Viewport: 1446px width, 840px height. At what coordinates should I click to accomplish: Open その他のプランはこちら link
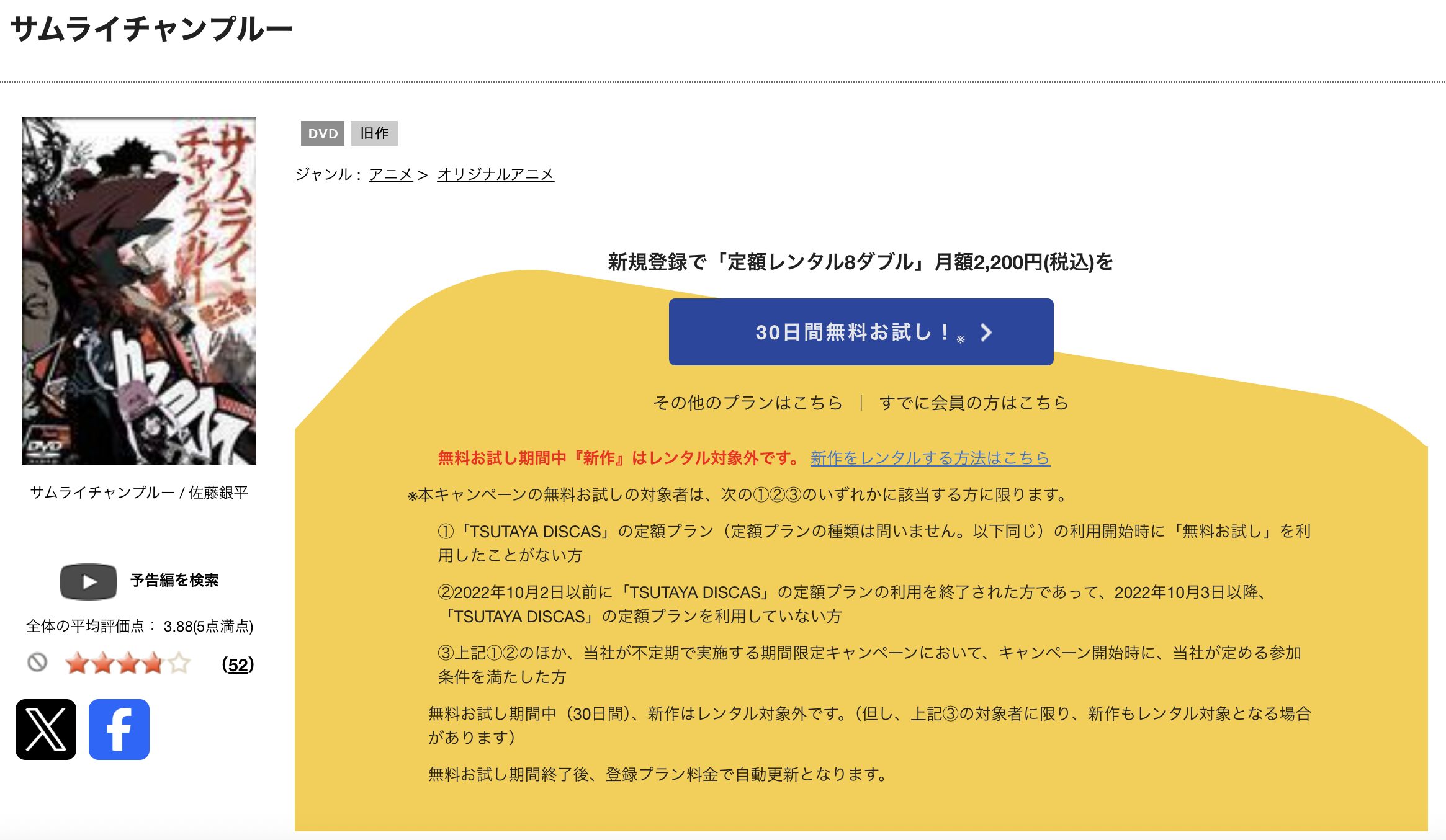[748, 403]
